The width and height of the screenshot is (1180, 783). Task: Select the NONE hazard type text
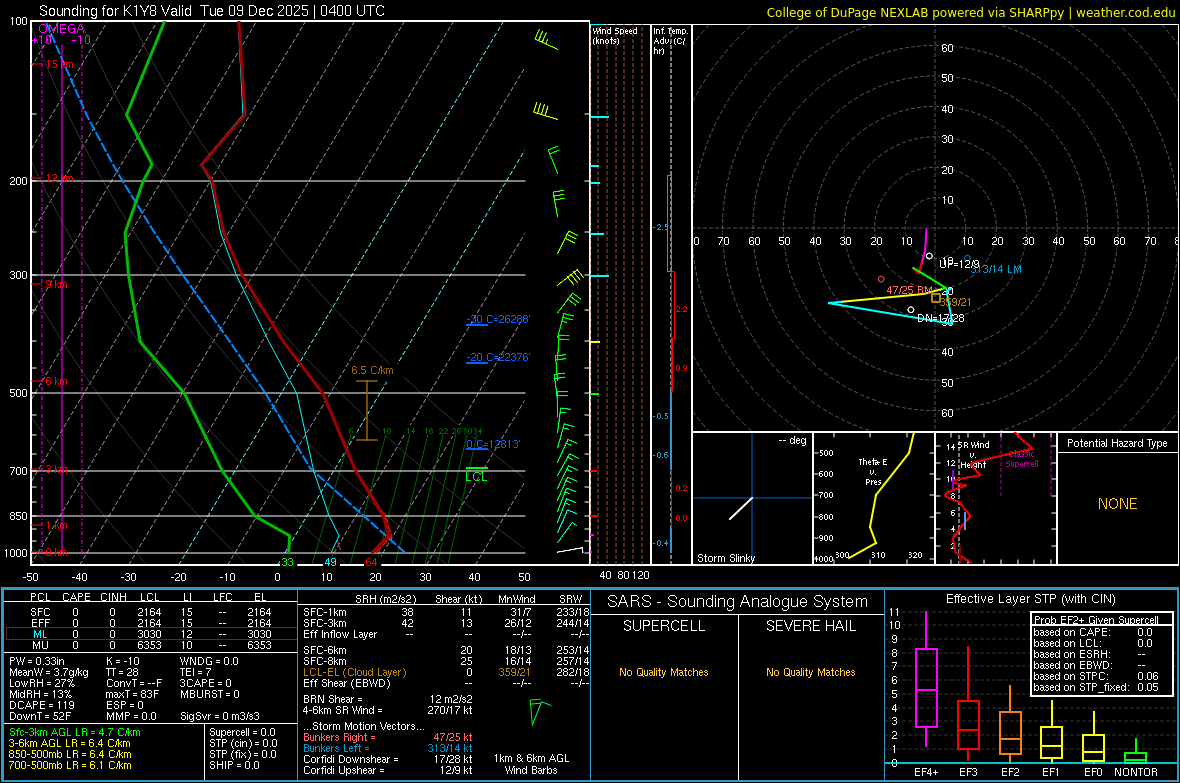pyautogui.click(x=1117, y=504)
